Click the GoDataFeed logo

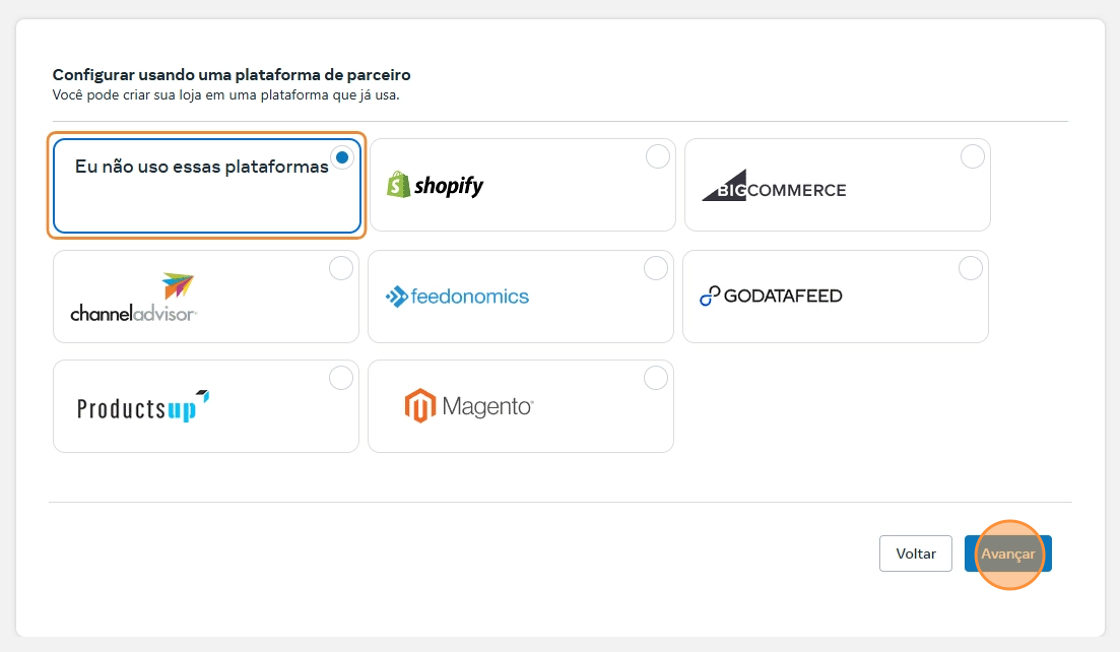(x=770, y=296)
